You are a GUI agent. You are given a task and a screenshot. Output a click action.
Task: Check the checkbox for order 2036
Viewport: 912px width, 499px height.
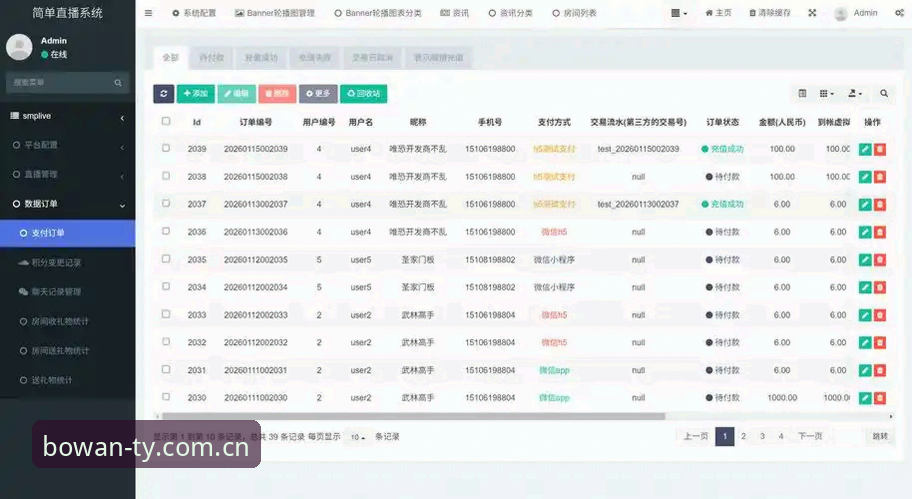pyautogui.click(x=166, y=231)
